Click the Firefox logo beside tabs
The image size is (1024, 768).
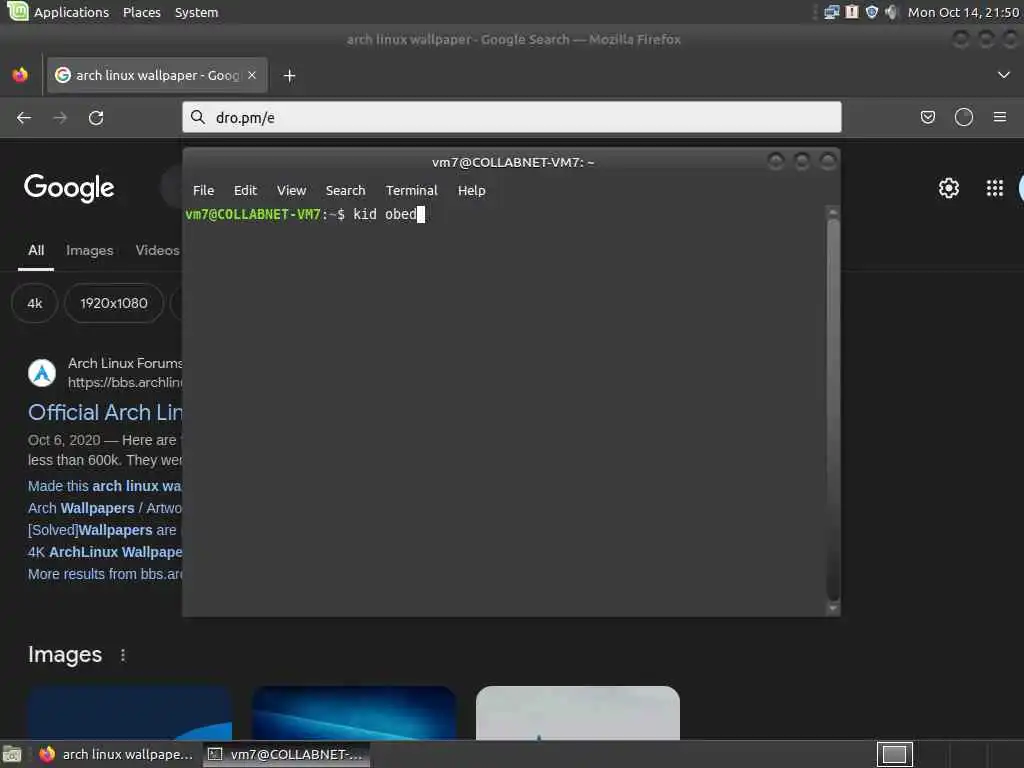(x=20, y=75)
